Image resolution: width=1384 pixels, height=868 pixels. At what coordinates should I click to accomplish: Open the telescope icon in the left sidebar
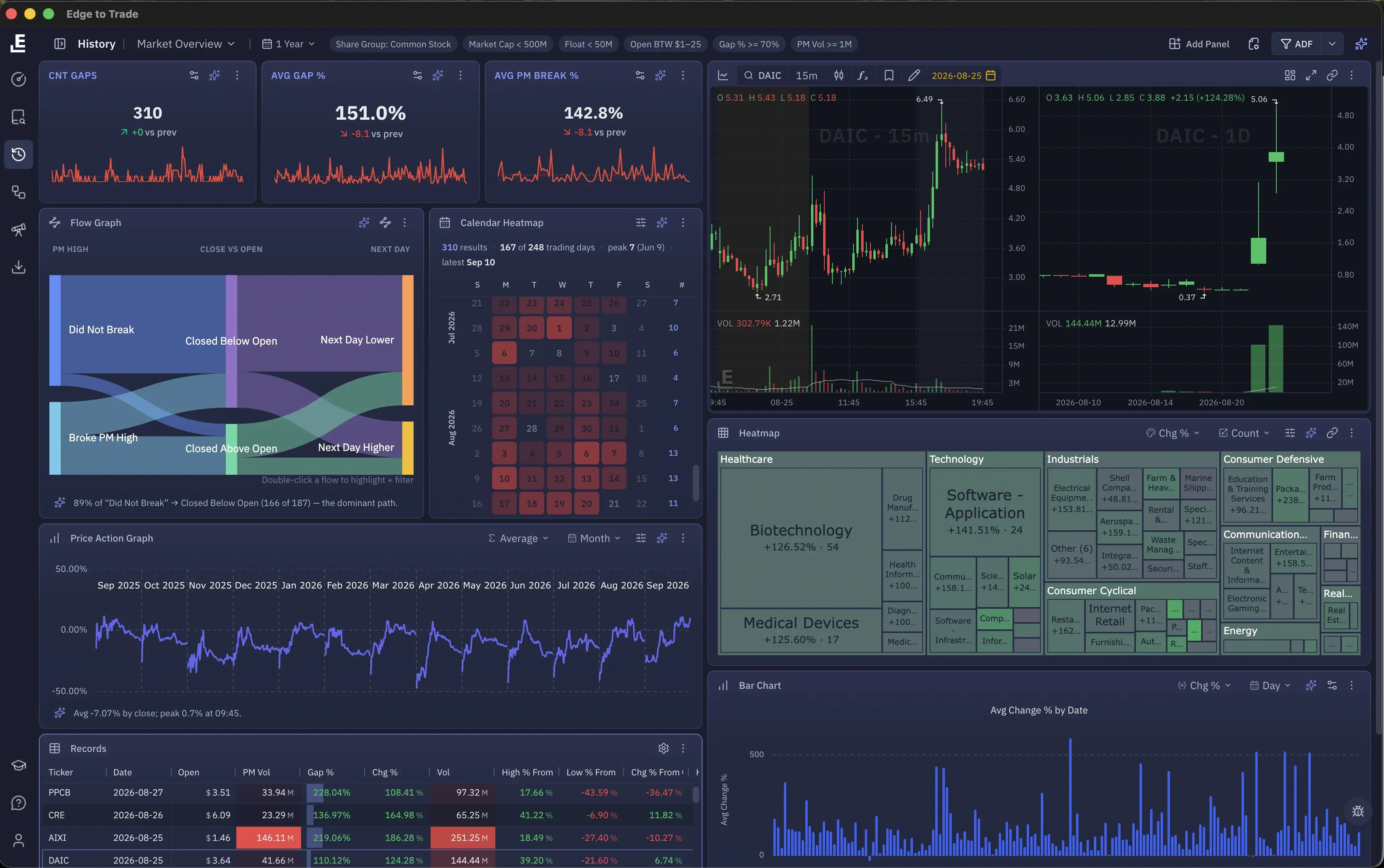18,230
